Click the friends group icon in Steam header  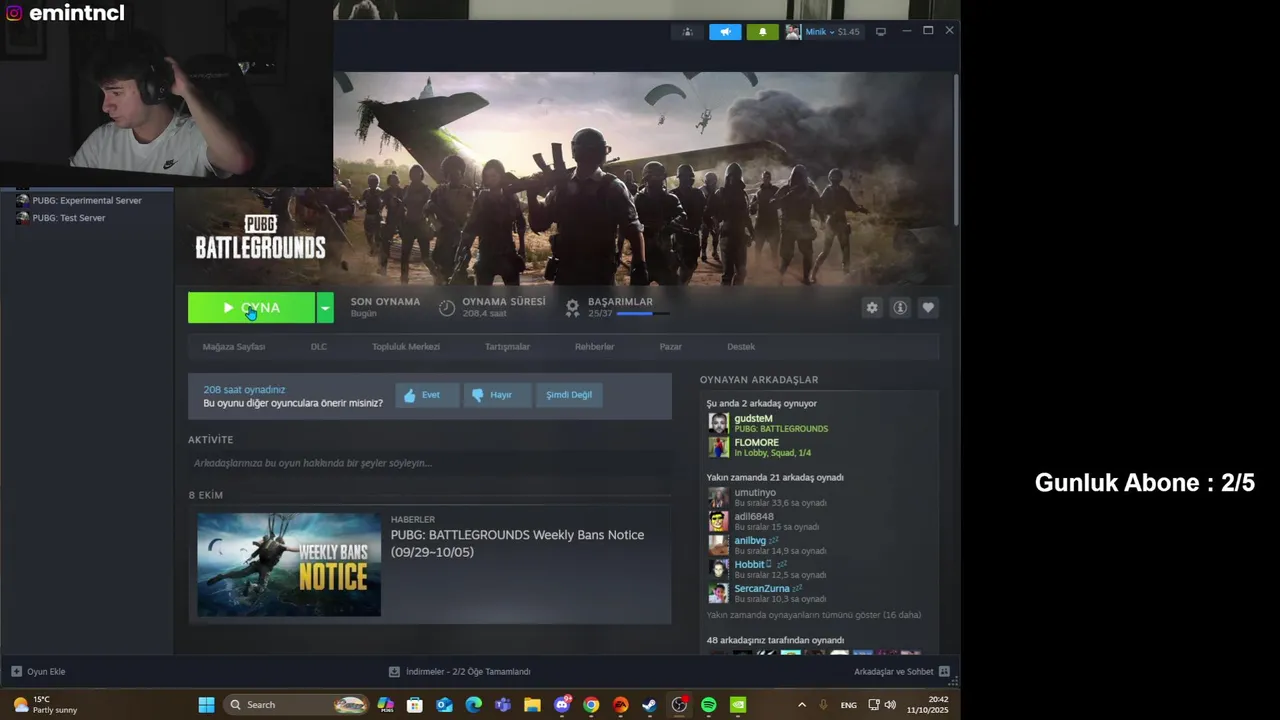pos(687,32)
